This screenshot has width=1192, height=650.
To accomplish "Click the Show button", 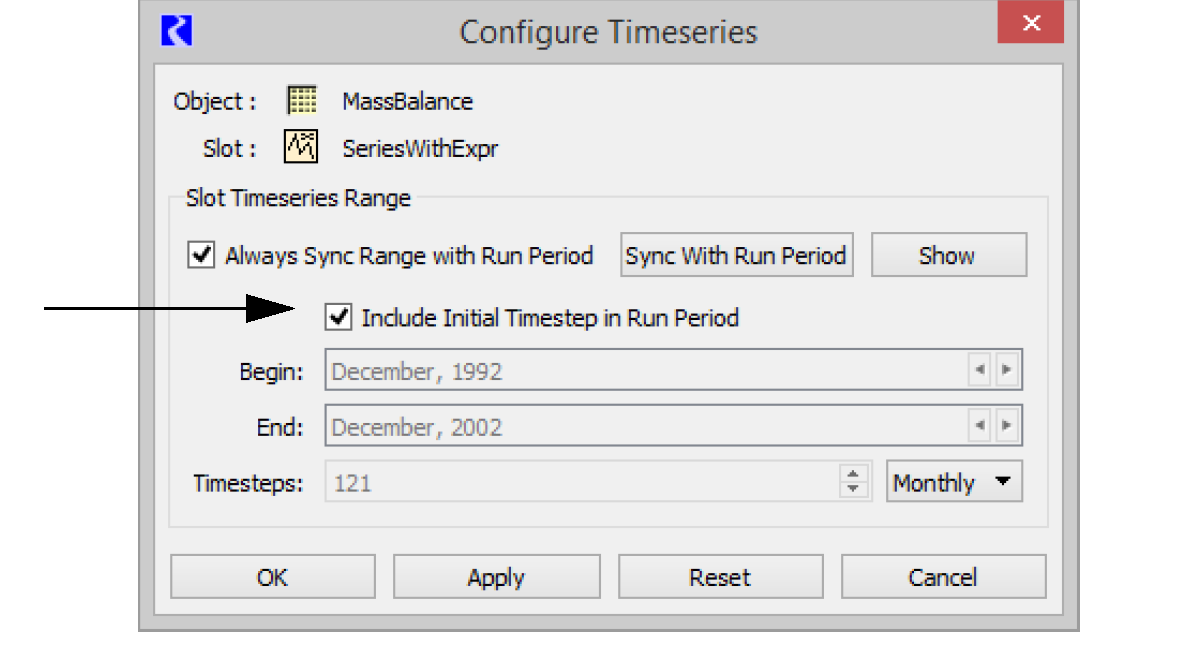I will (947, 256).
